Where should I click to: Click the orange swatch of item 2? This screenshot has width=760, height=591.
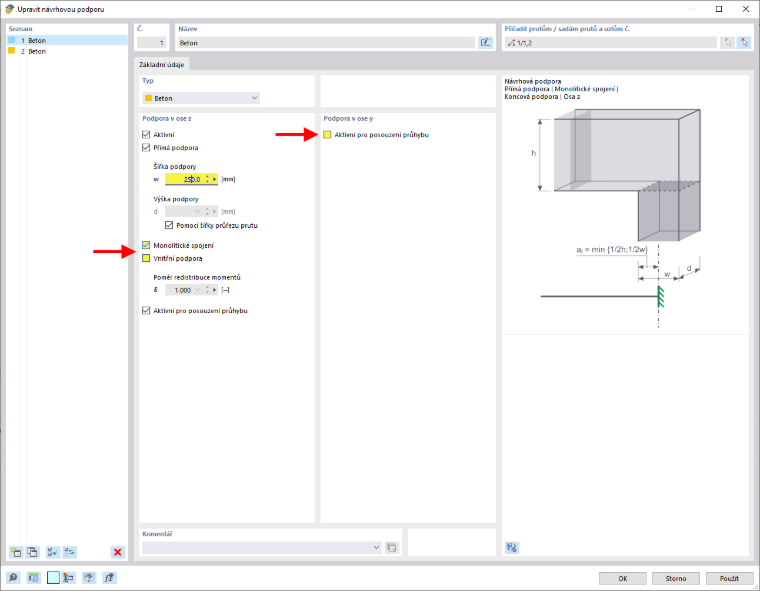[x=12, y=50]
